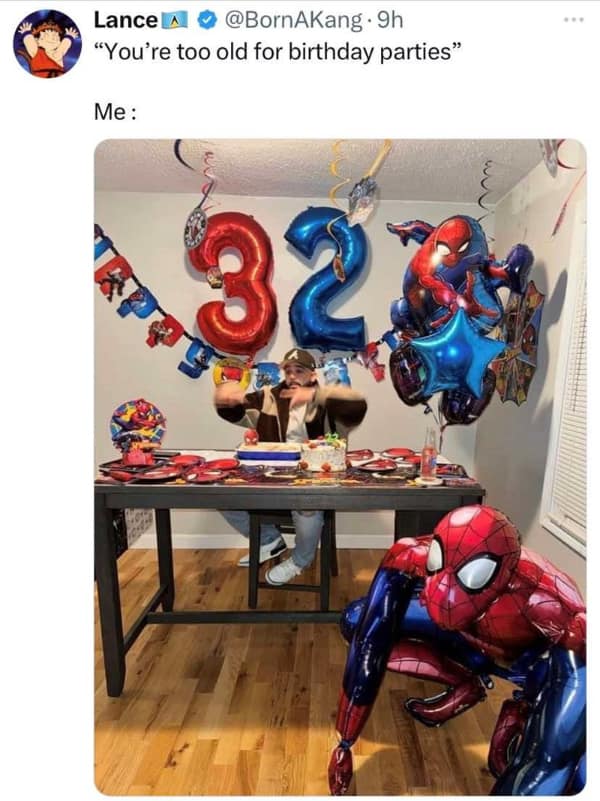600x801 pixels.
Task: Click the man's brown cap
Action: tap(299, 358)
